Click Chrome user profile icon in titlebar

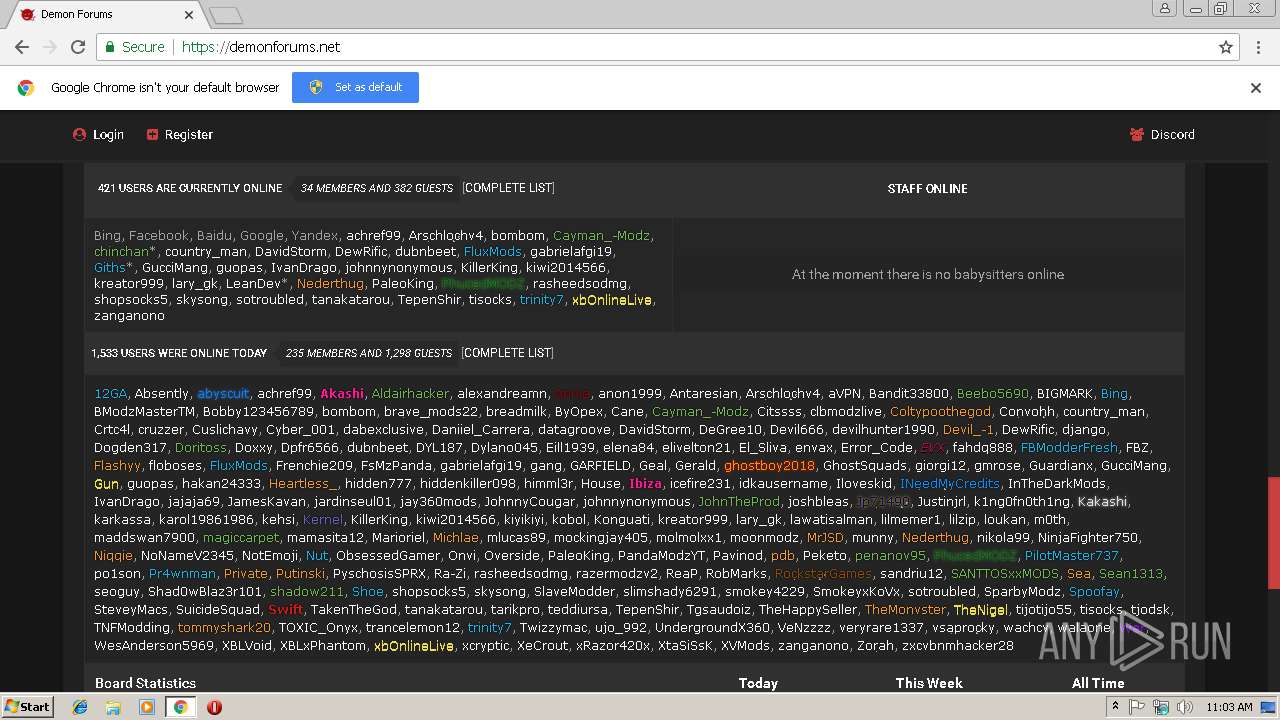coord(1164,9)
